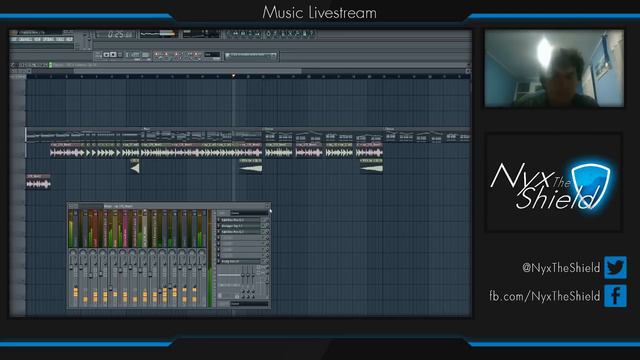
Task: Click the playhead marker on the playlist ruler
Action: tap(233, 76)
